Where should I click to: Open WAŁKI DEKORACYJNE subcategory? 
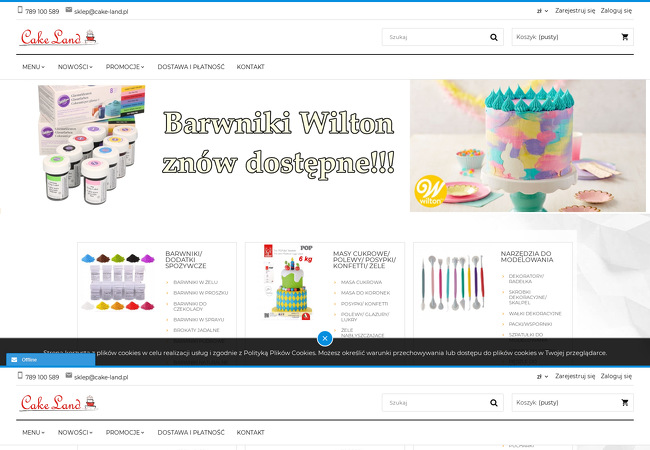(535, 314)
